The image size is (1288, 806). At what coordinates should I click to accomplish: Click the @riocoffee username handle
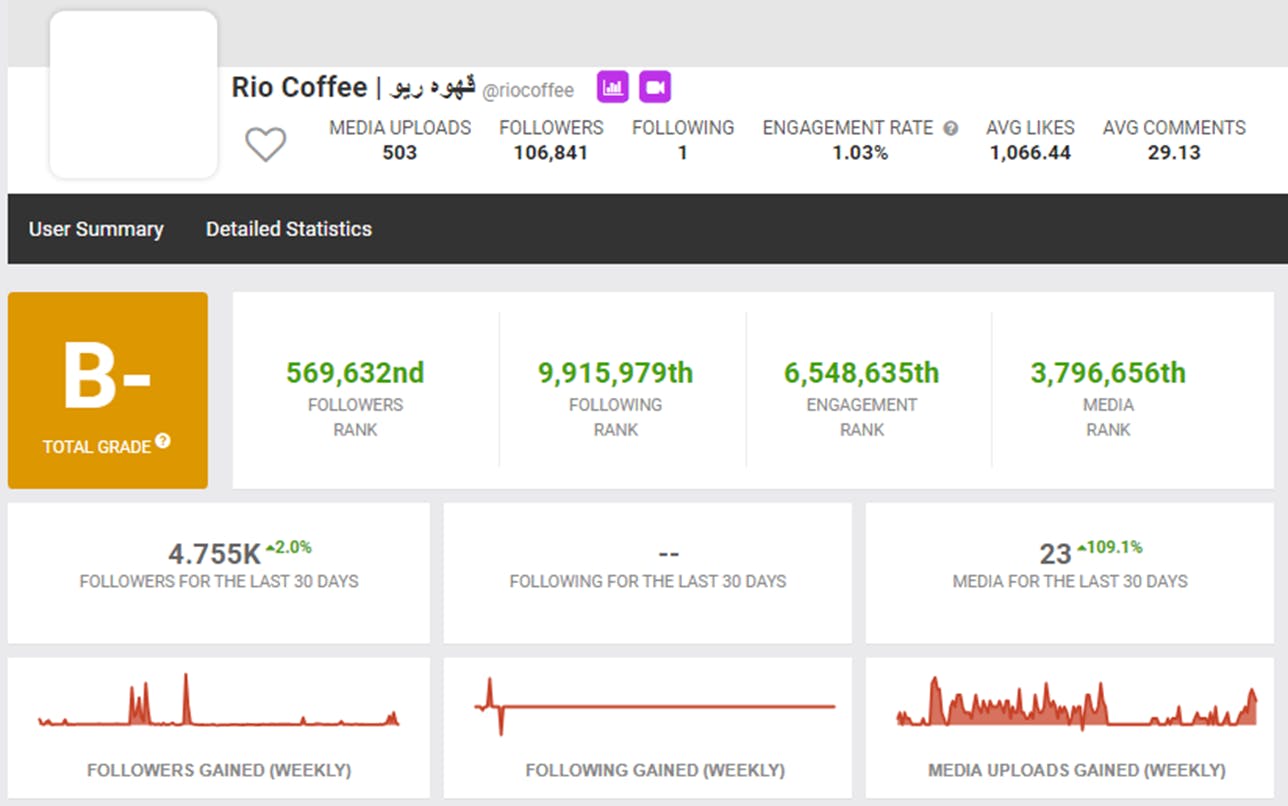pyautogui.click(x=528, y=90)
